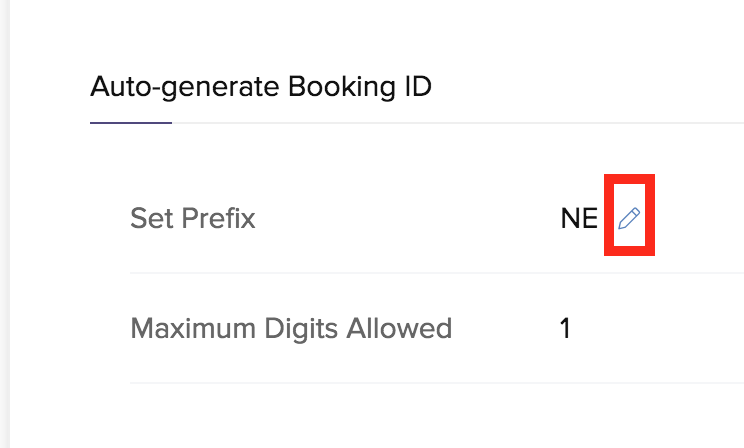The height and width of the screenshot is (448, 744).
Task: Select the value 1 for maximum digits
Action: point(565,328)
